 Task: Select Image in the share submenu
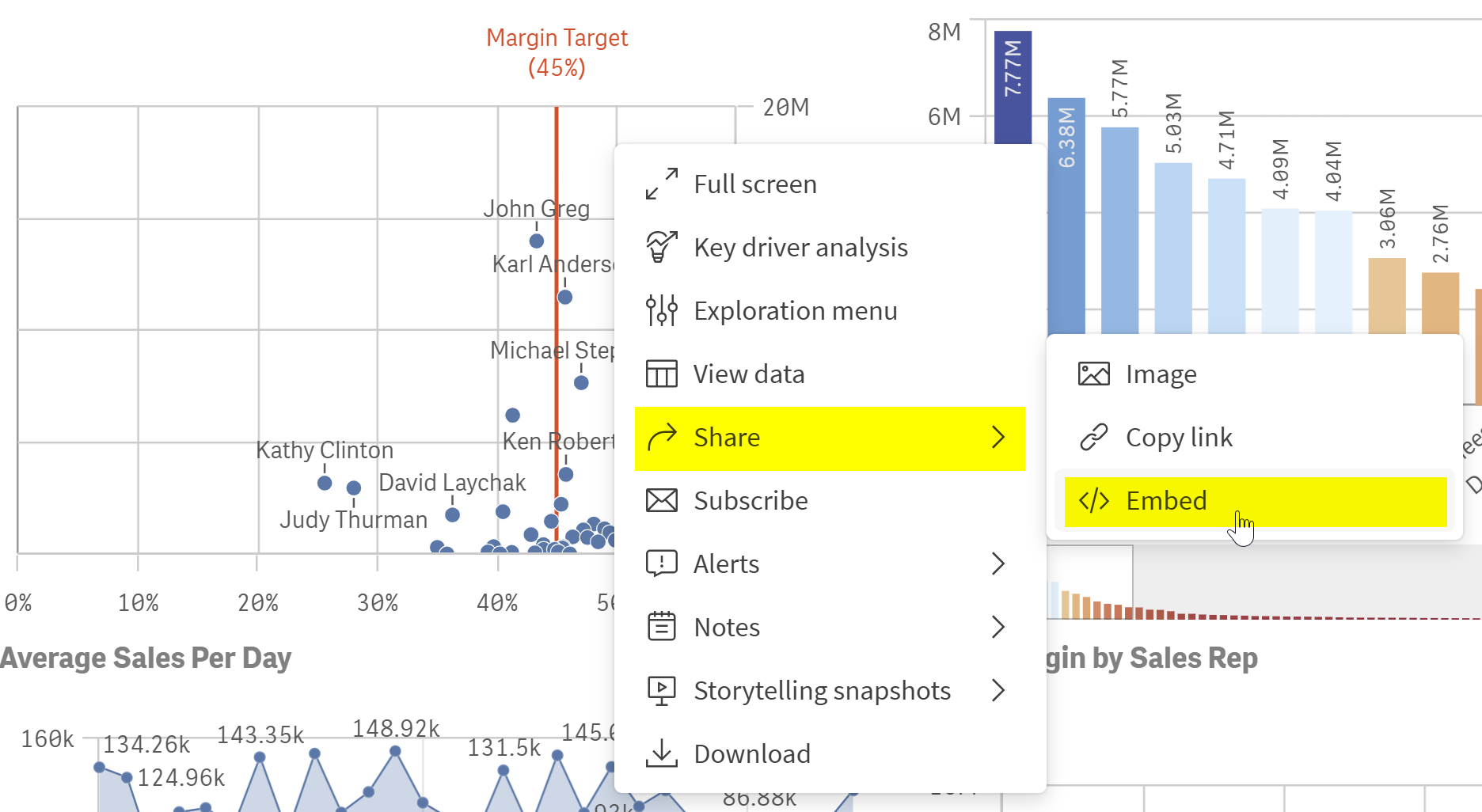click(x=1161, y=374)
